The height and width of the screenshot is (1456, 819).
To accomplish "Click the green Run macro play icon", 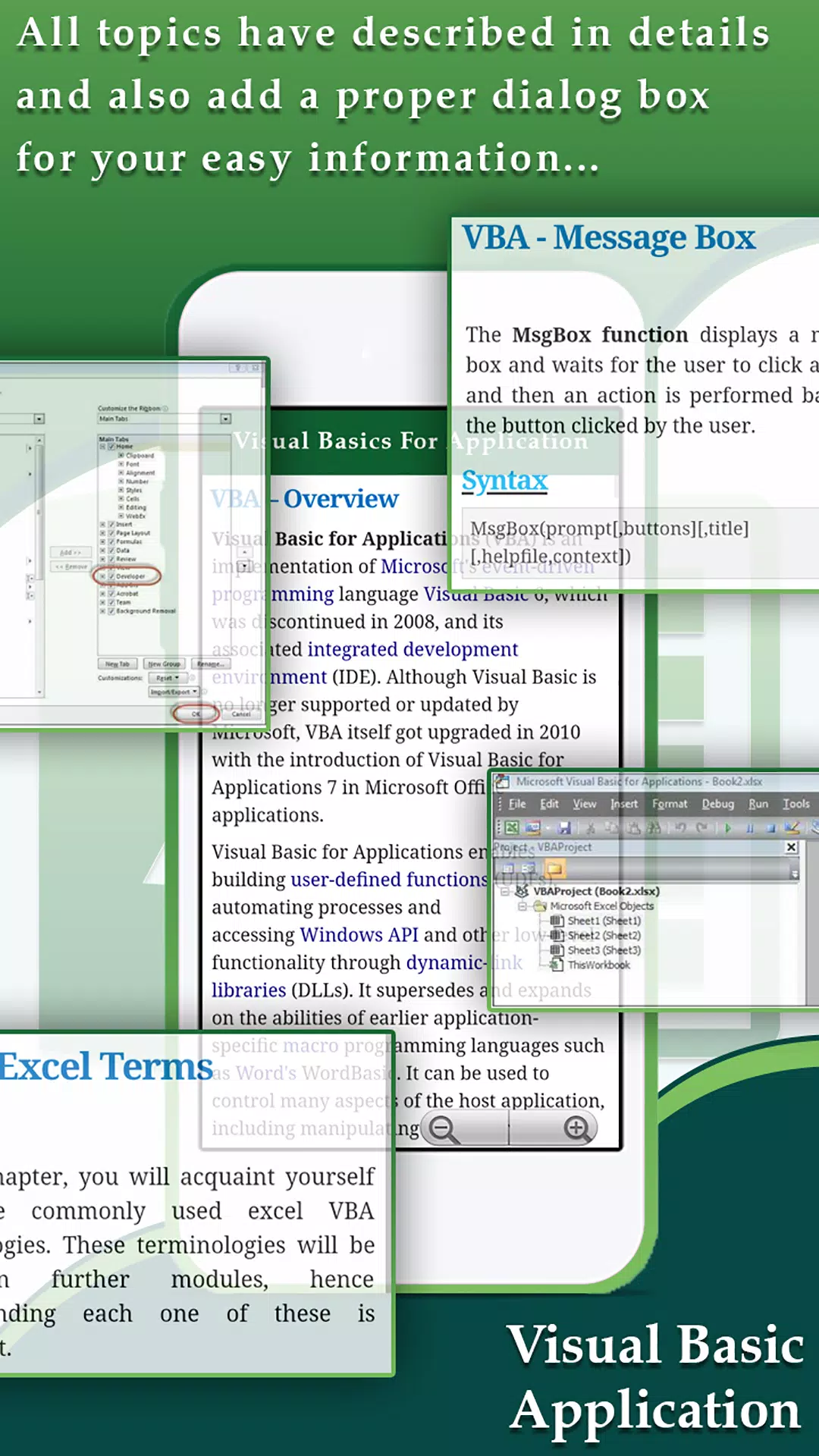I will click(x=728, y=828).
